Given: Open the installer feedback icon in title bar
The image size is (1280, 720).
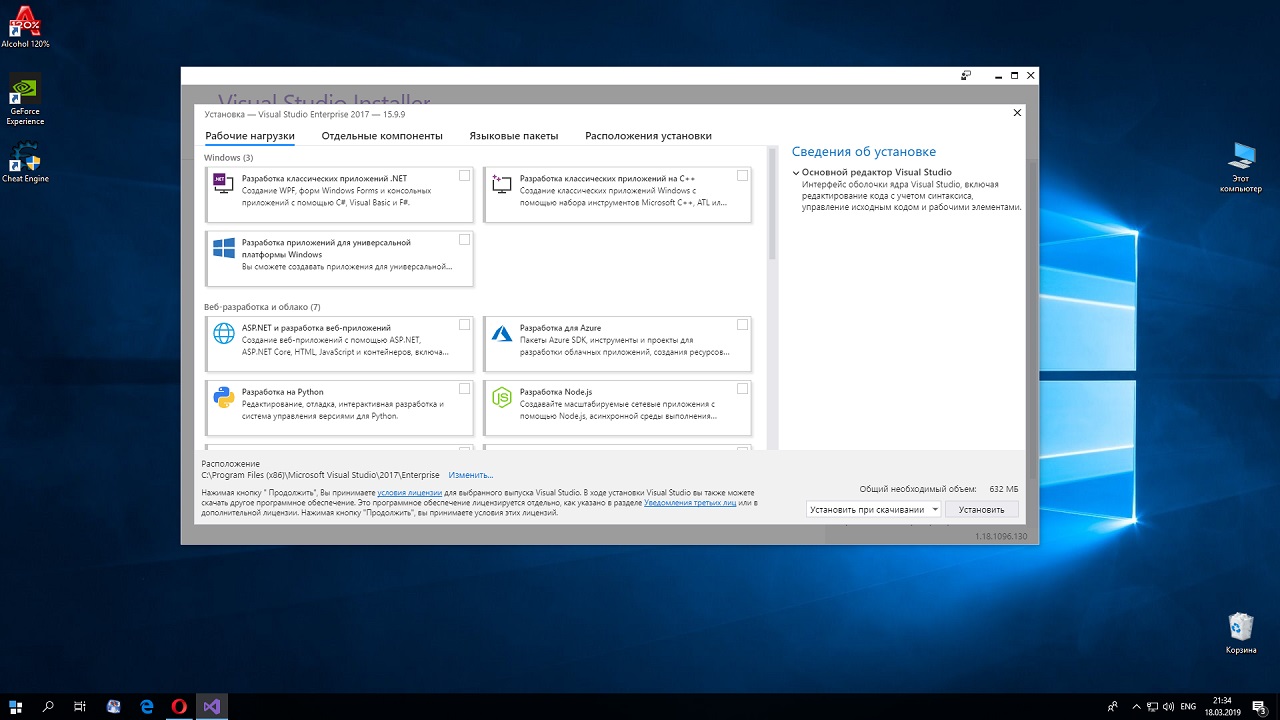Looking at the screenshot, I should click(x=966, y=76).
